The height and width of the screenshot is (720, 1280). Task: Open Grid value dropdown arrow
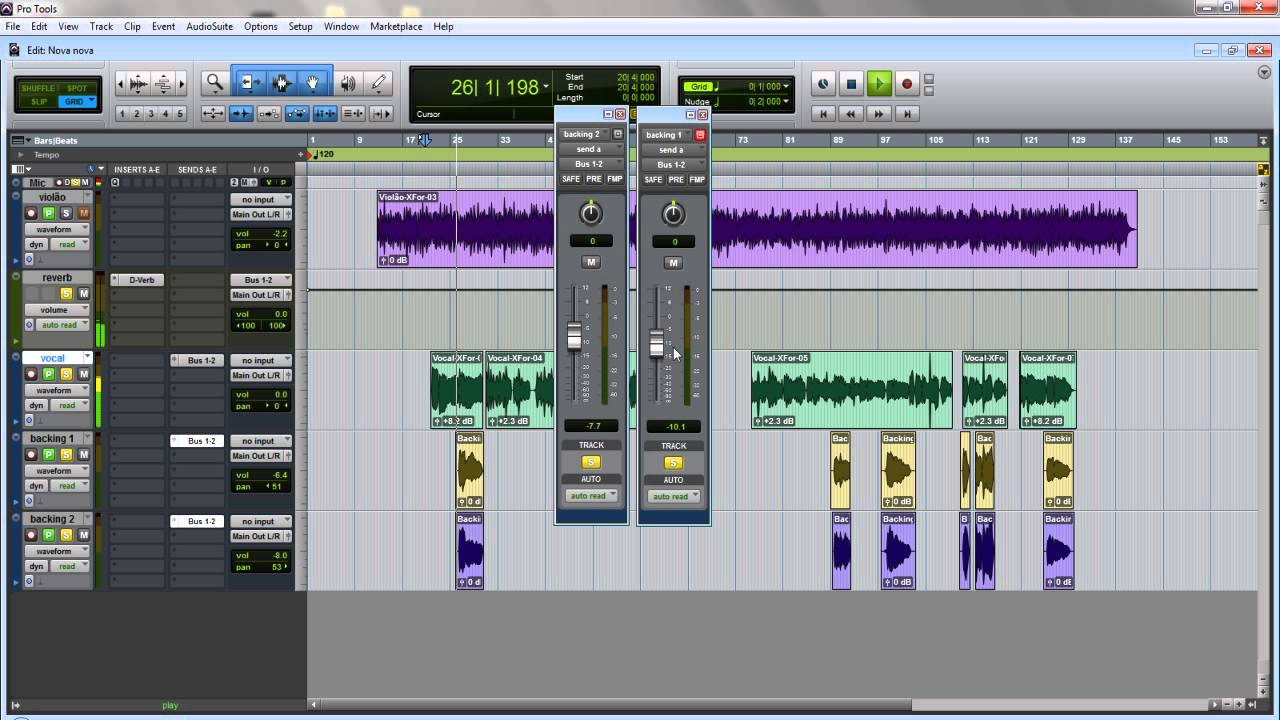786,87
